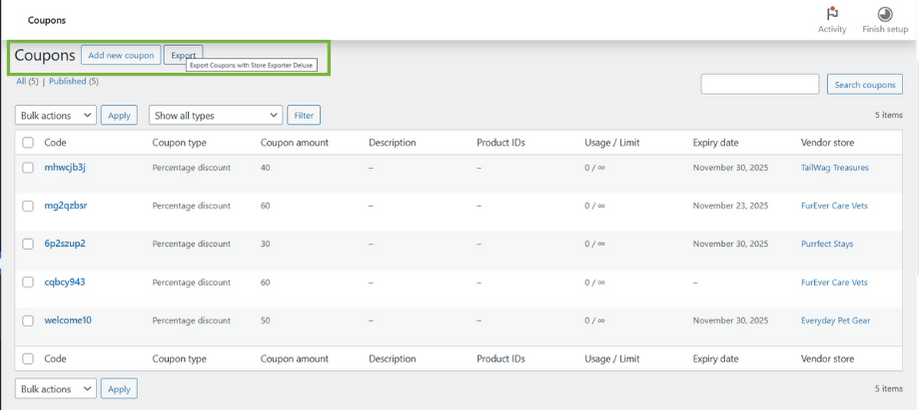Select the All (5) coupons view
The height and width of the screenshot is (410, 919).
pos(26,81)
